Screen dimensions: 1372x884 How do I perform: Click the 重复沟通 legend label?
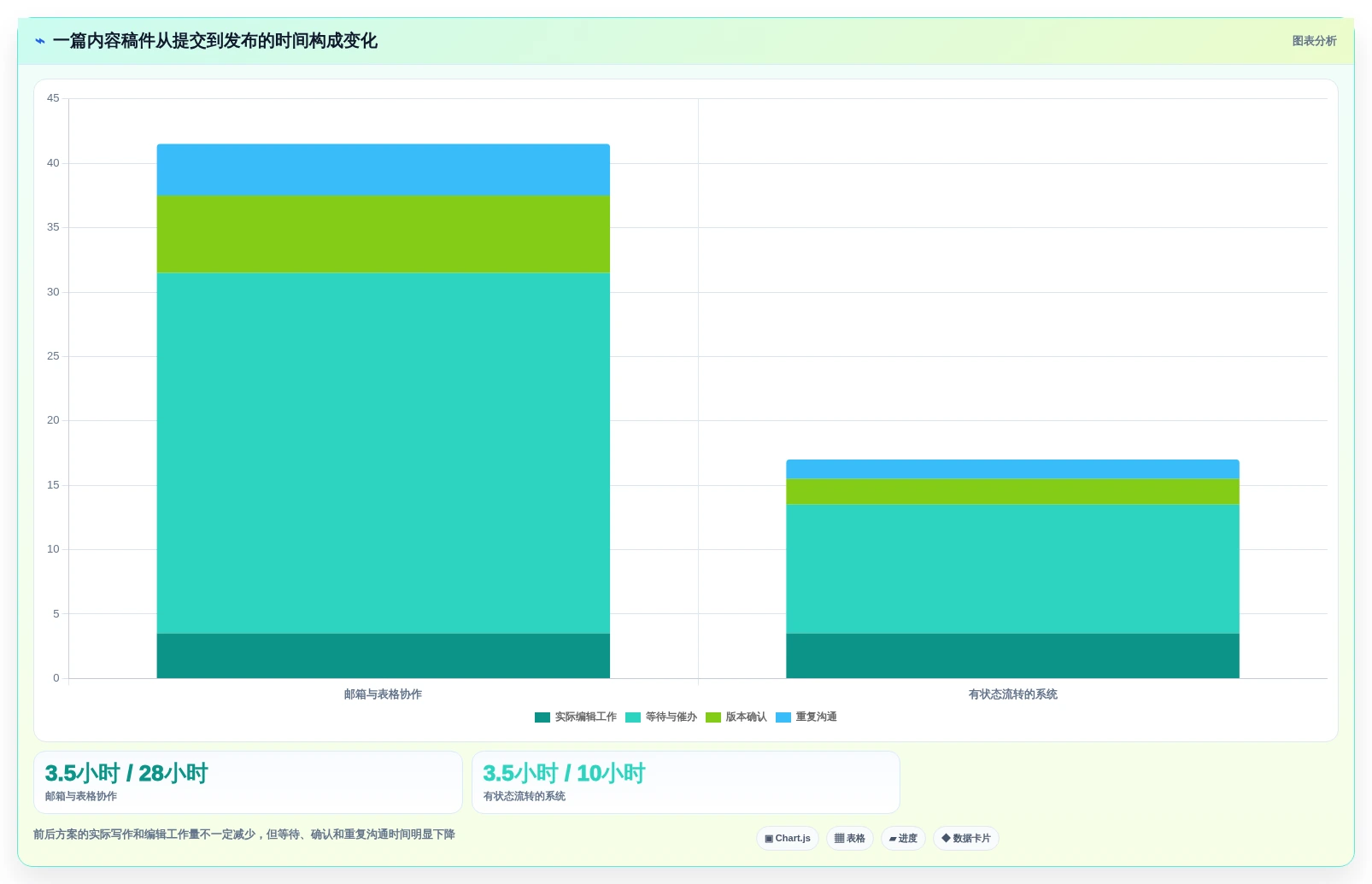[817, 717]
